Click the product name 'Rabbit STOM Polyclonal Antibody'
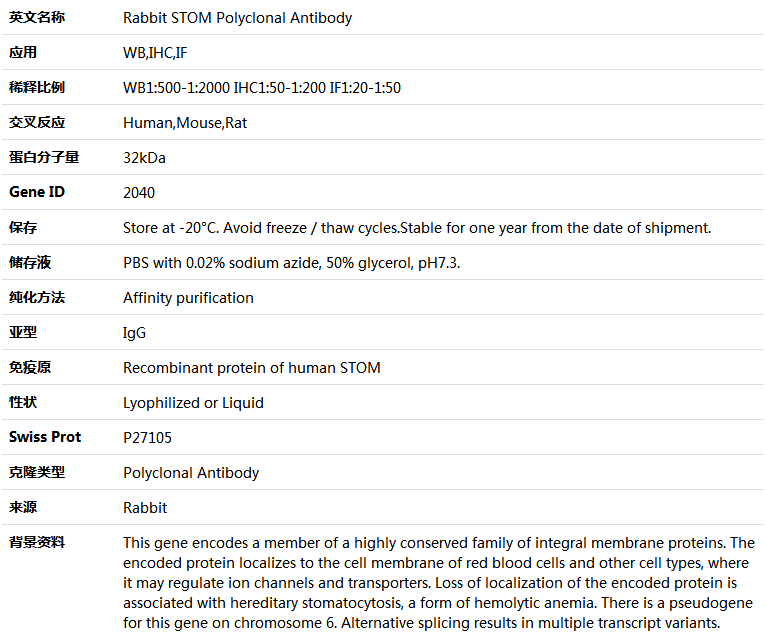 pos(237,18)
